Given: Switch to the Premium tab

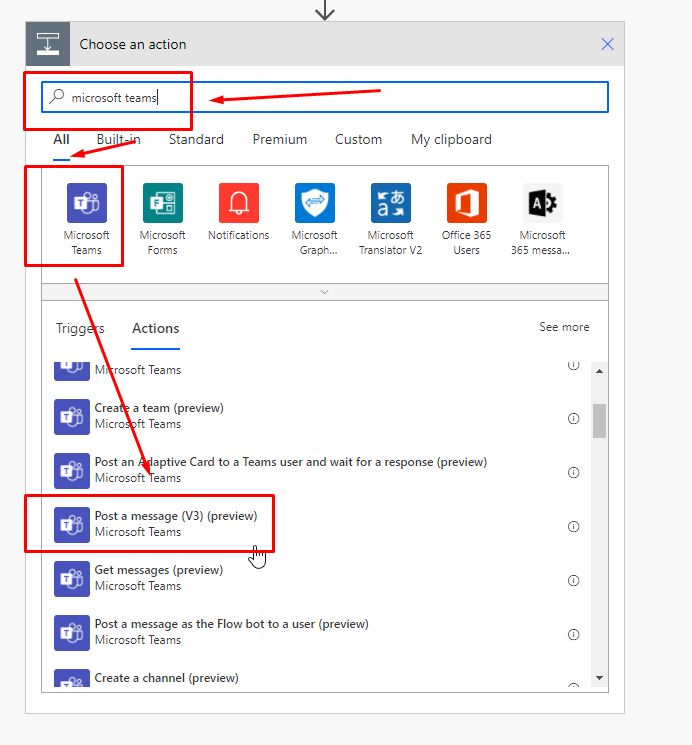Looking at the screenshot, I should click(279, 139).
